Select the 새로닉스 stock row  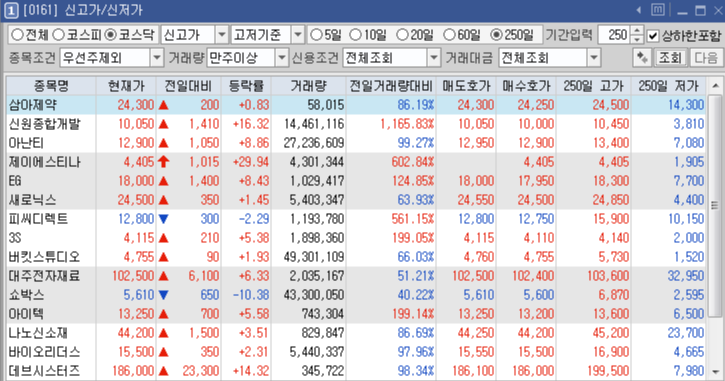(x=356, y=200)
